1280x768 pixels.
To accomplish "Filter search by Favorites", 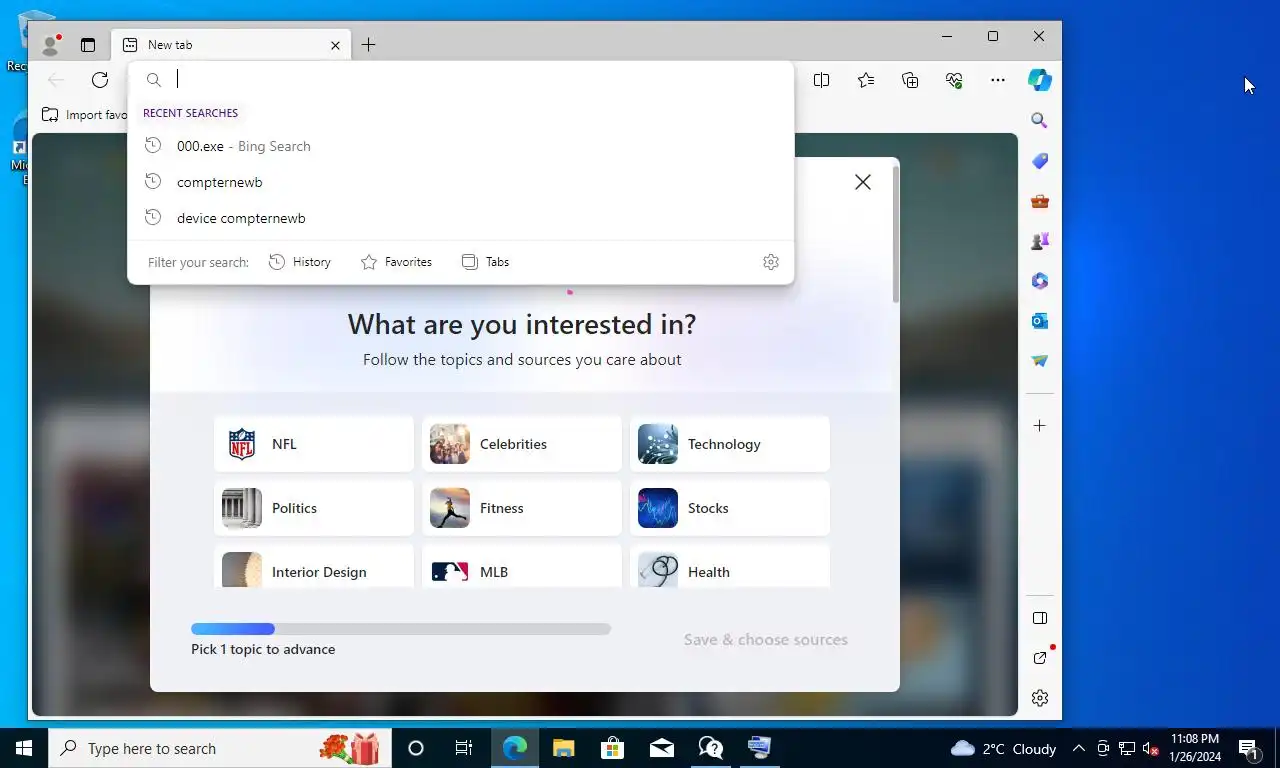I will 396,262.
